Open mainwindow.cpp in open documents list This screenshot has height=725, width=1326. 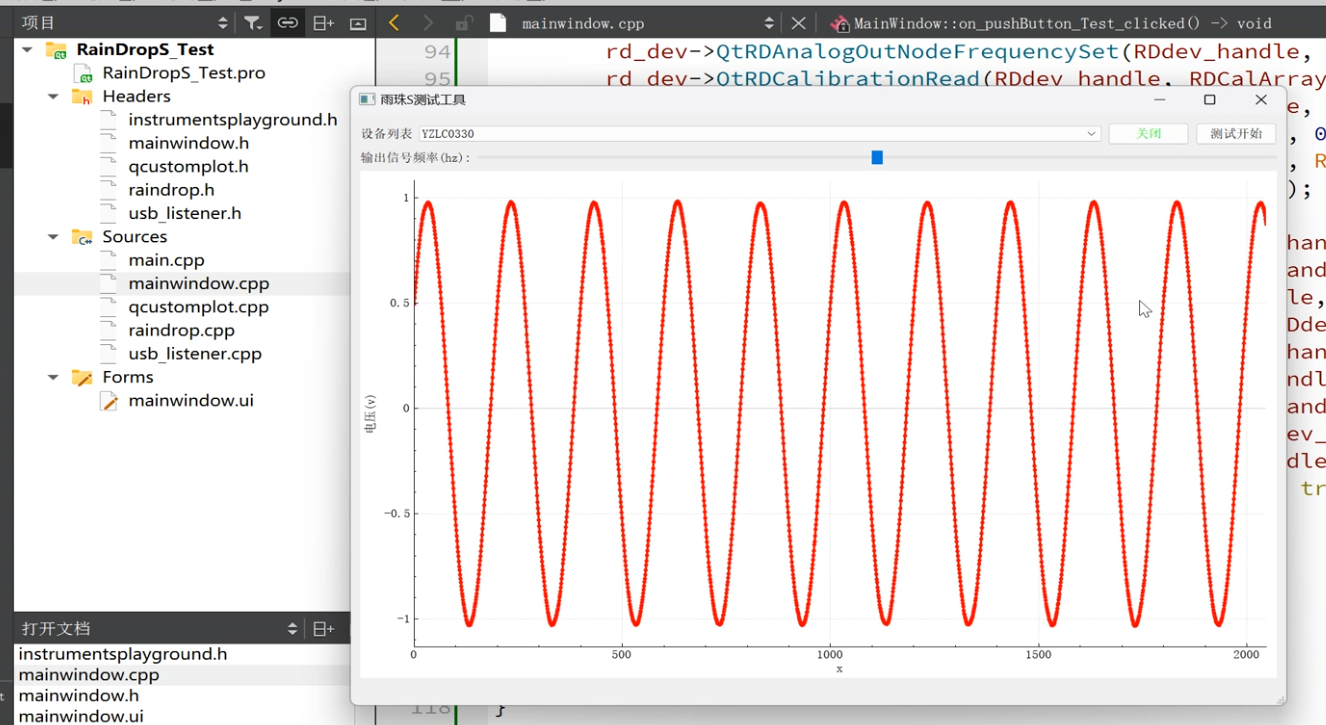89,675
